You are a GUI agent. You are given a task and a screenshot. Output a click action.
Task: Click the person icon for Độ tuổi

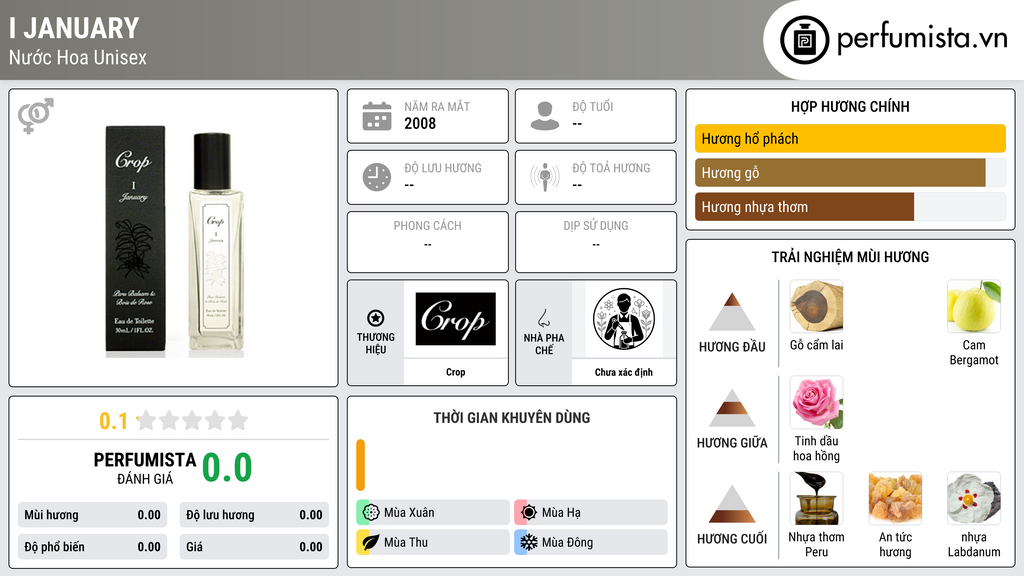545,116
